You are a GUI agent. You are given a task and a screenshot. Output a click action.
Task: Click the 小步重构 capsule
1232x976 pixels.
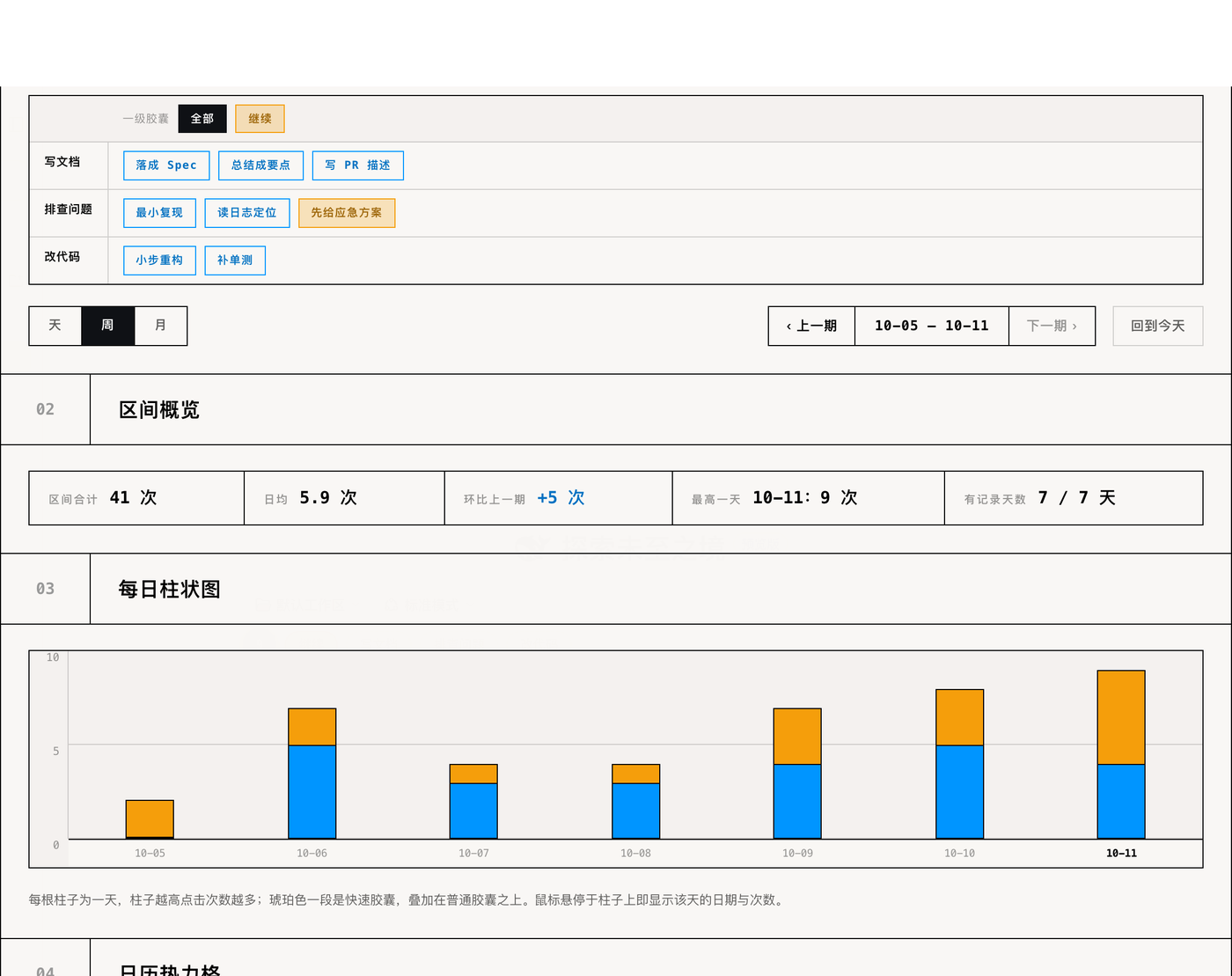pos(159,261)
